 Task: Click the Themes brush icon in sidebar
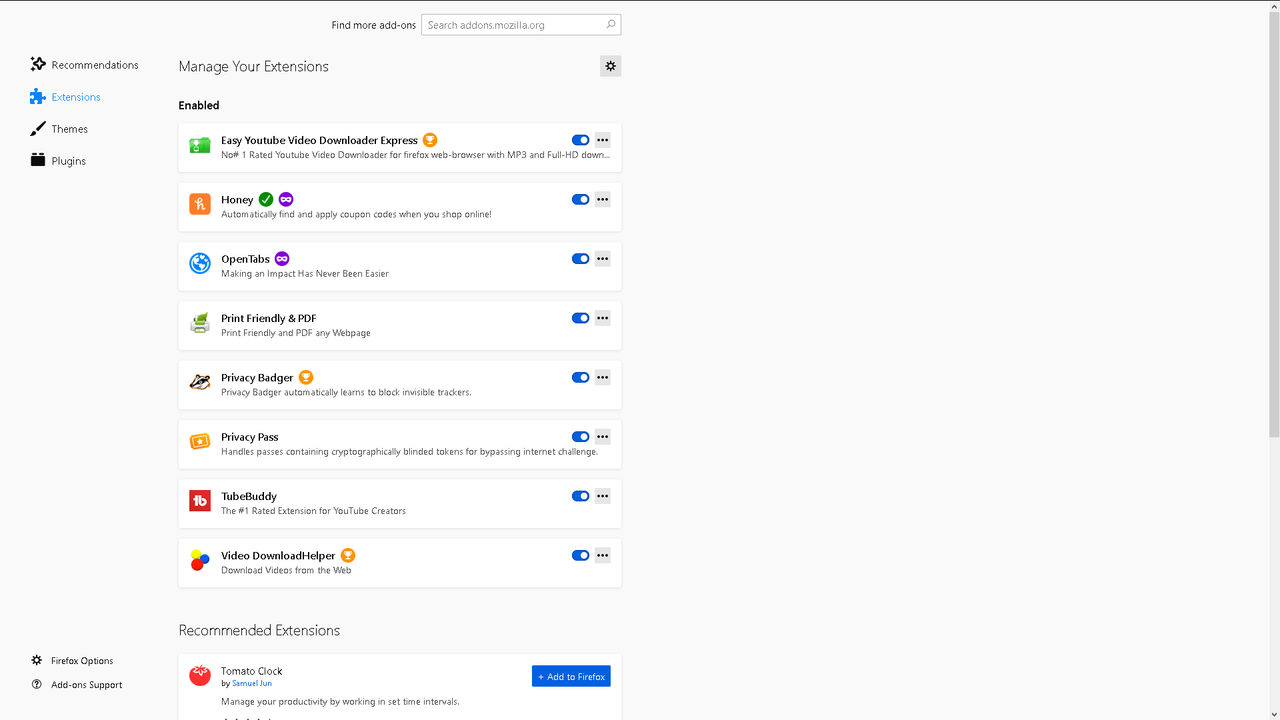tap(38, 129)
